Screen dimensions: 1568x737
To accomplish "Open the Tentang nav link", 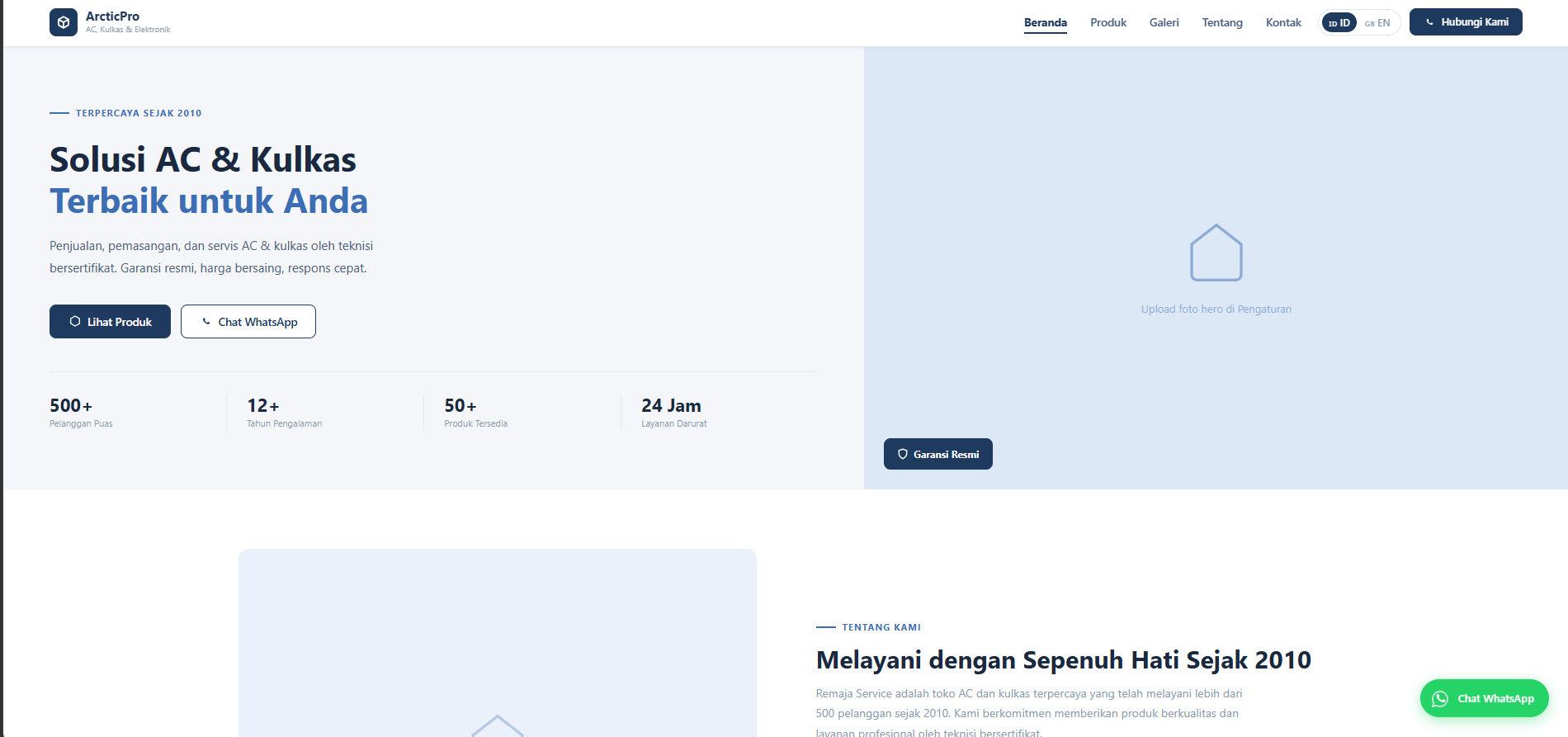I will coord(1222,22).
